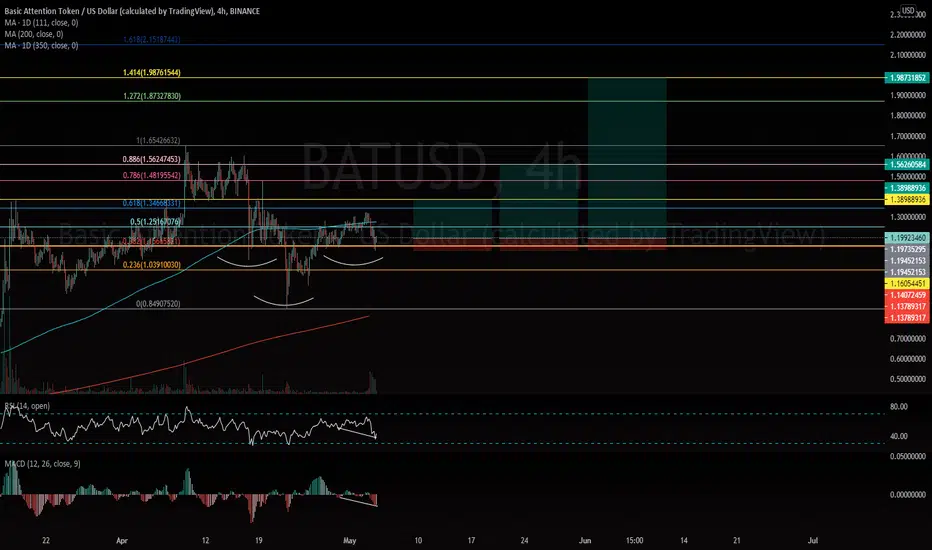Screen dimensions: 932x550
Task: Select the RSI (14, open) indicator legend
Action: 27,406
